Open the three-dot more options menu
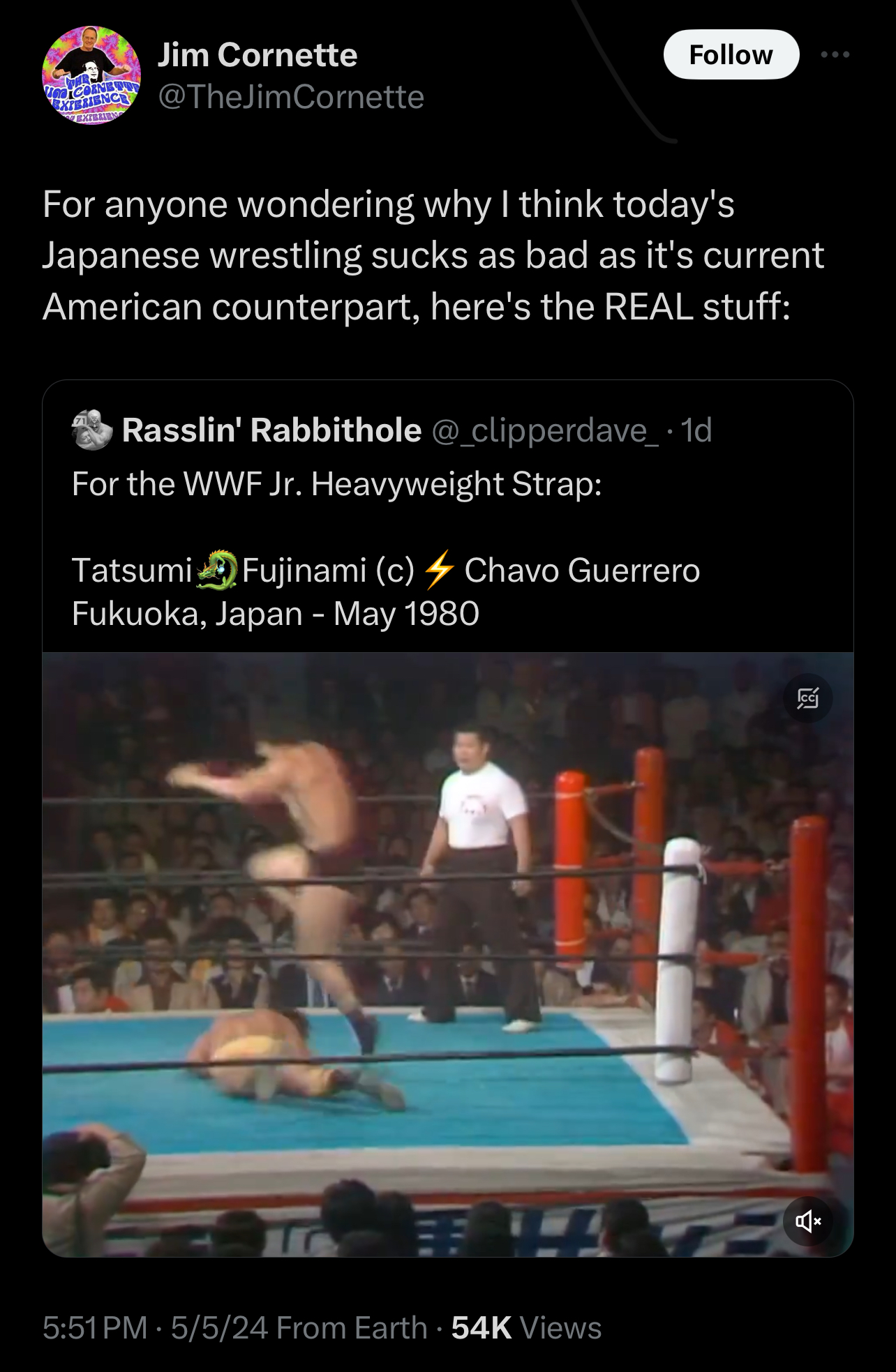896x1372 pixels. click(x=835, y=54)
